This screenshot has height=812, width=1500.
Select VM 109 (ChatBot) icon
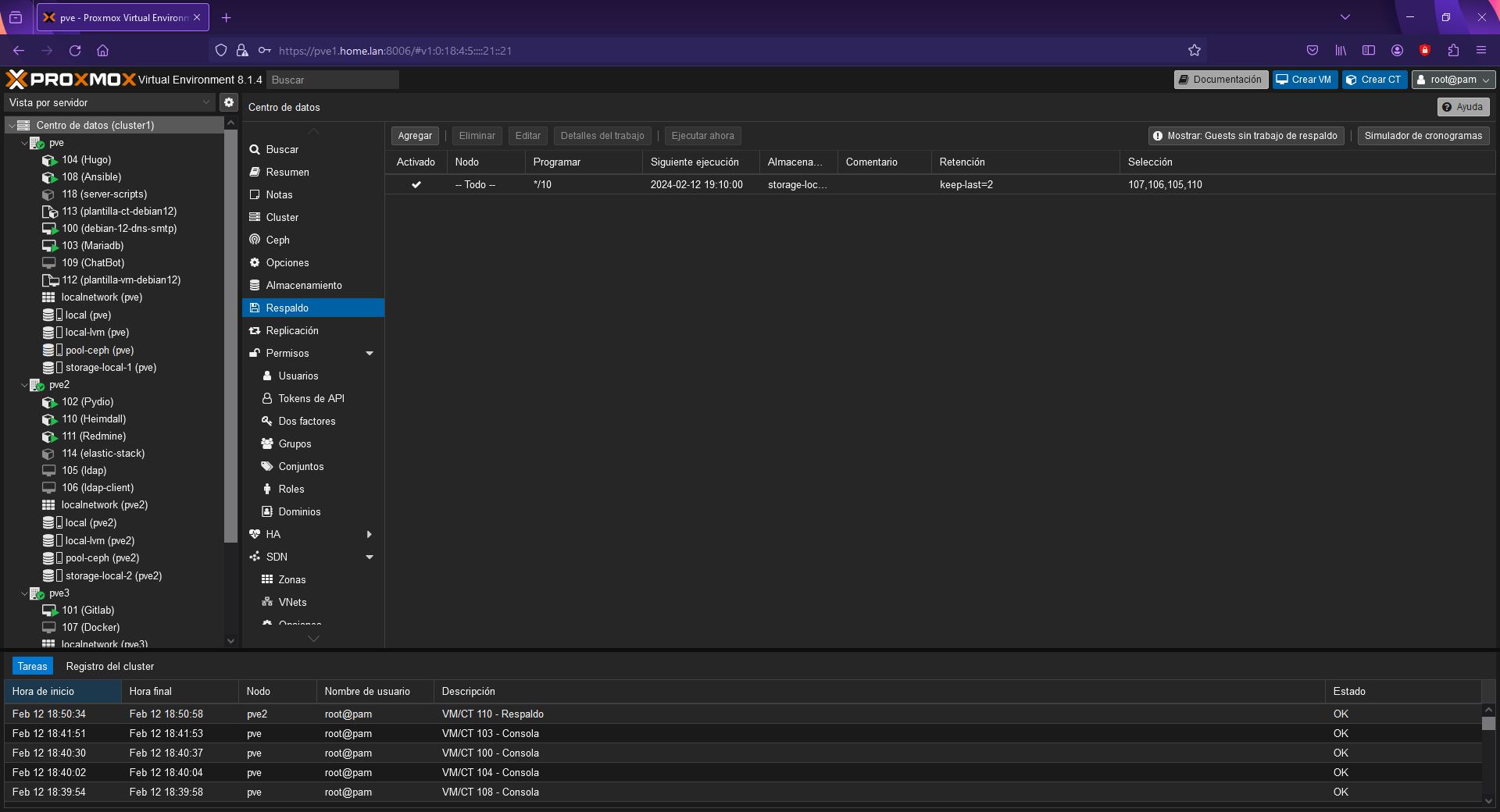coord(49,263)
